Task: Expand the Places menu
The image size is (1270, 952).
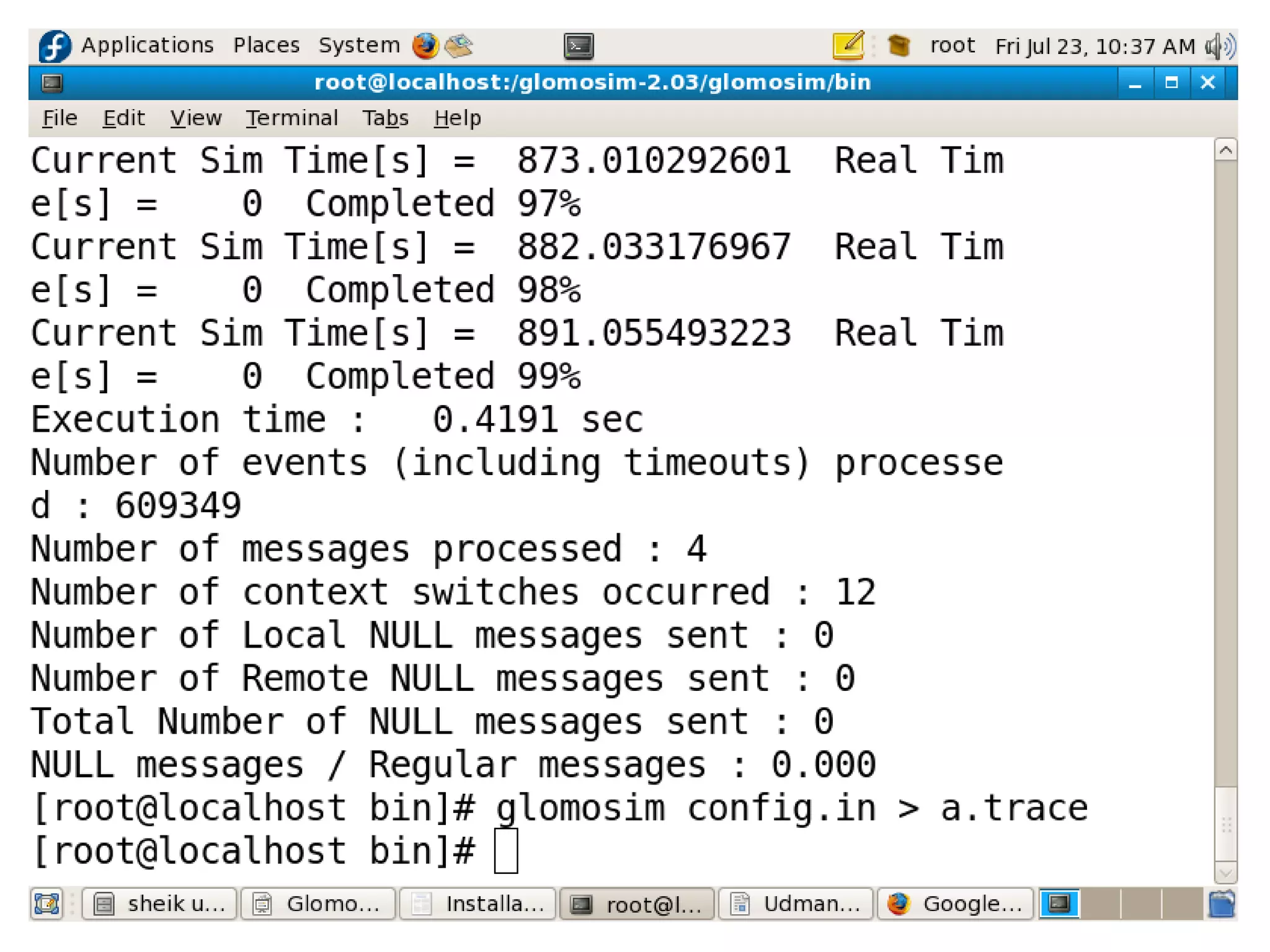Action: coord(266,45)
